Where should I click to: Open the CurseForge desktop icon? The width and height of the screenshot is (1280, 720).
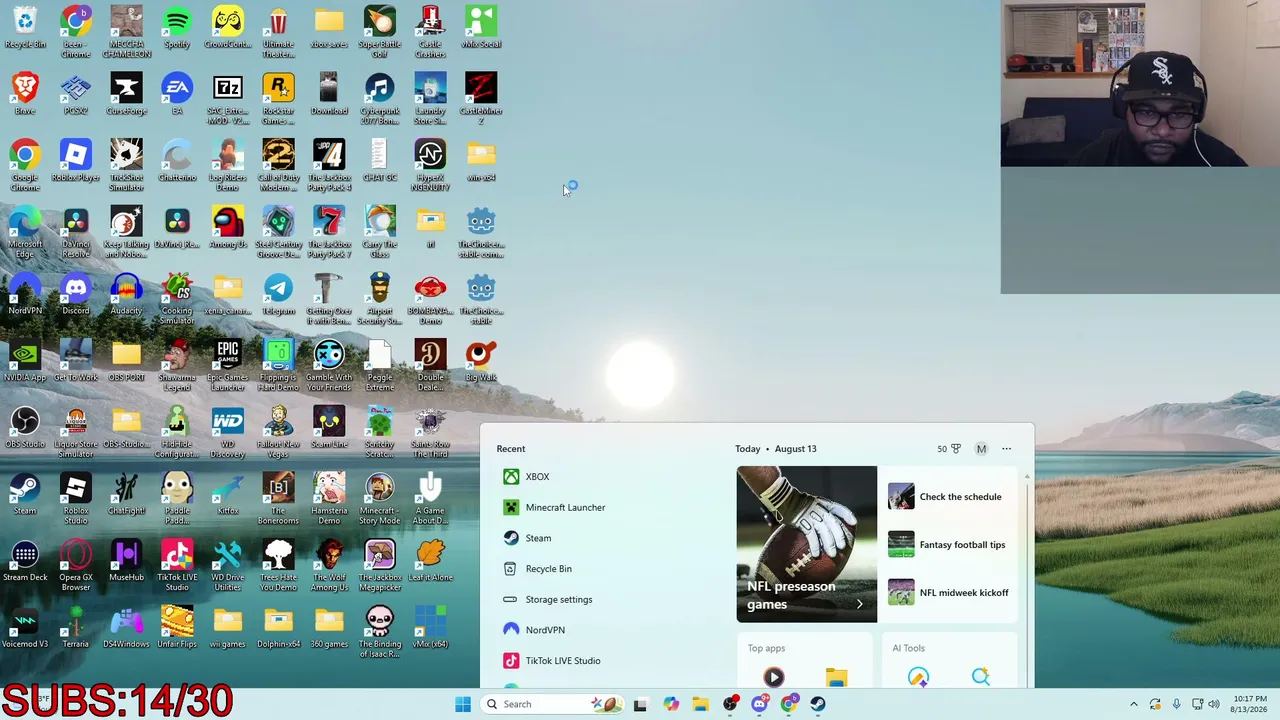(x=126, y=95)
